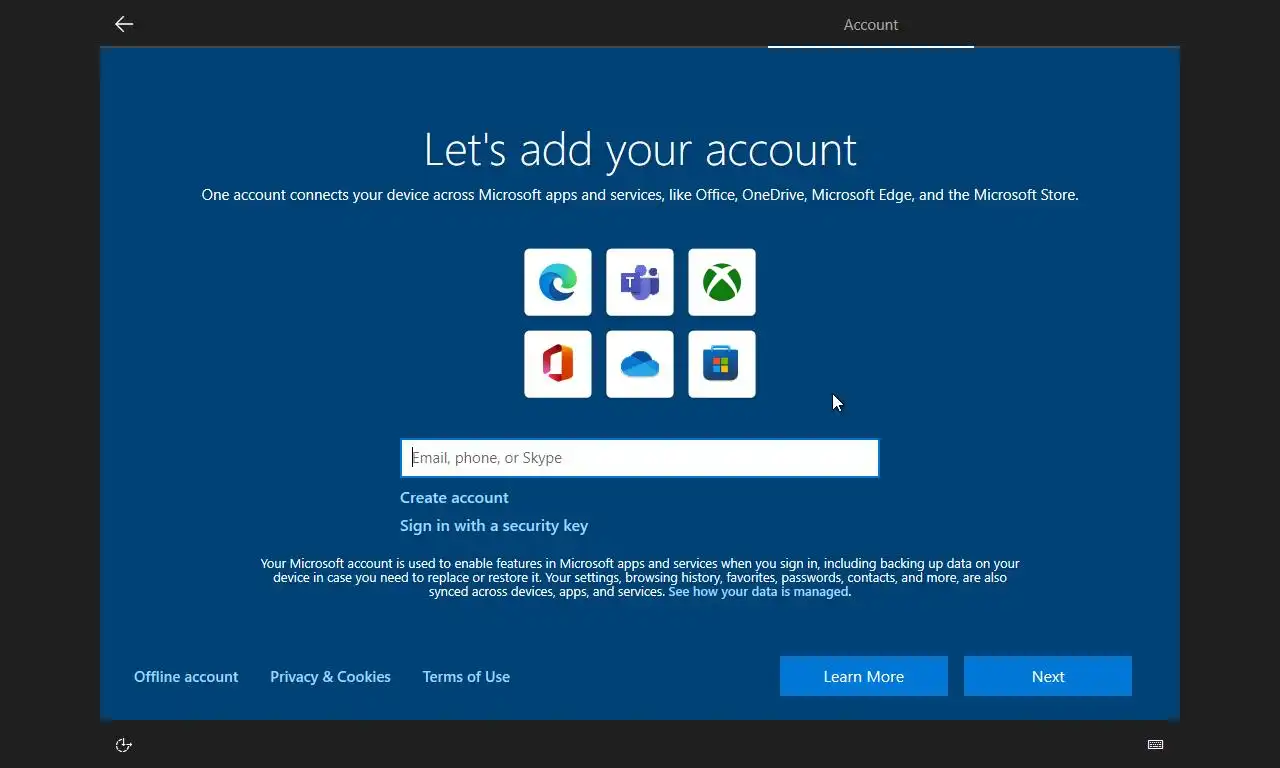Screen dimensions: 1280x768
Task: Click the Next button
Action: [1048, 676]
